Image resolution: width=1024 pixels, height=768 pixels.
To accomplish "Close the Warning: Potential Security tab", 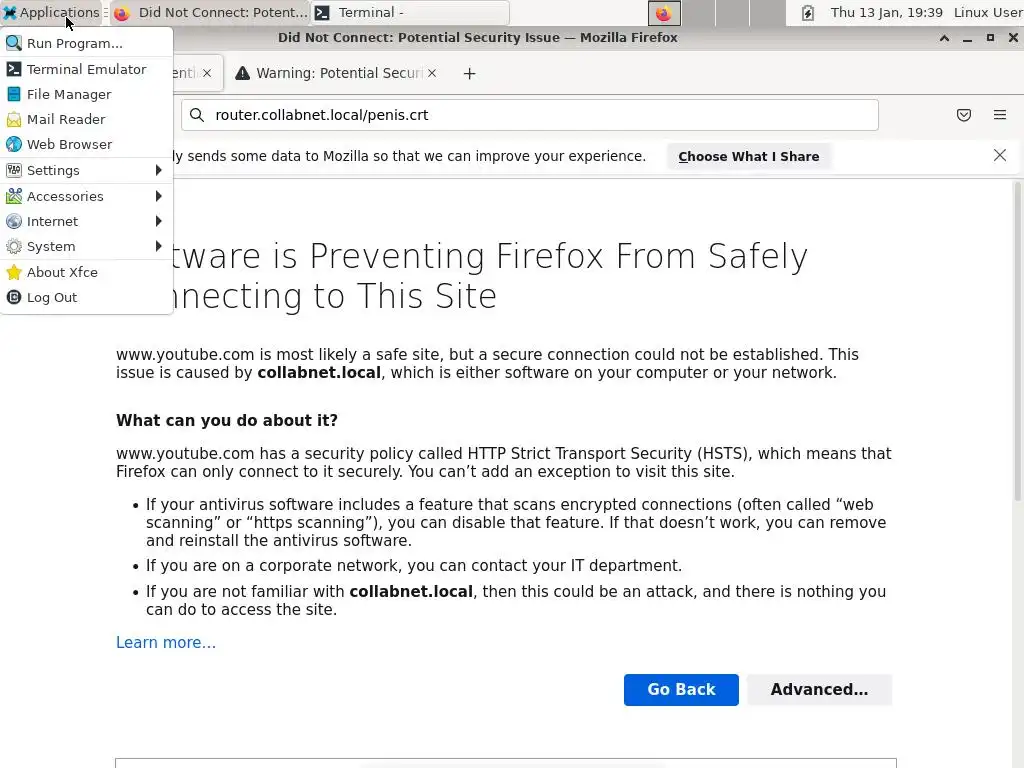I will point(432,73).
